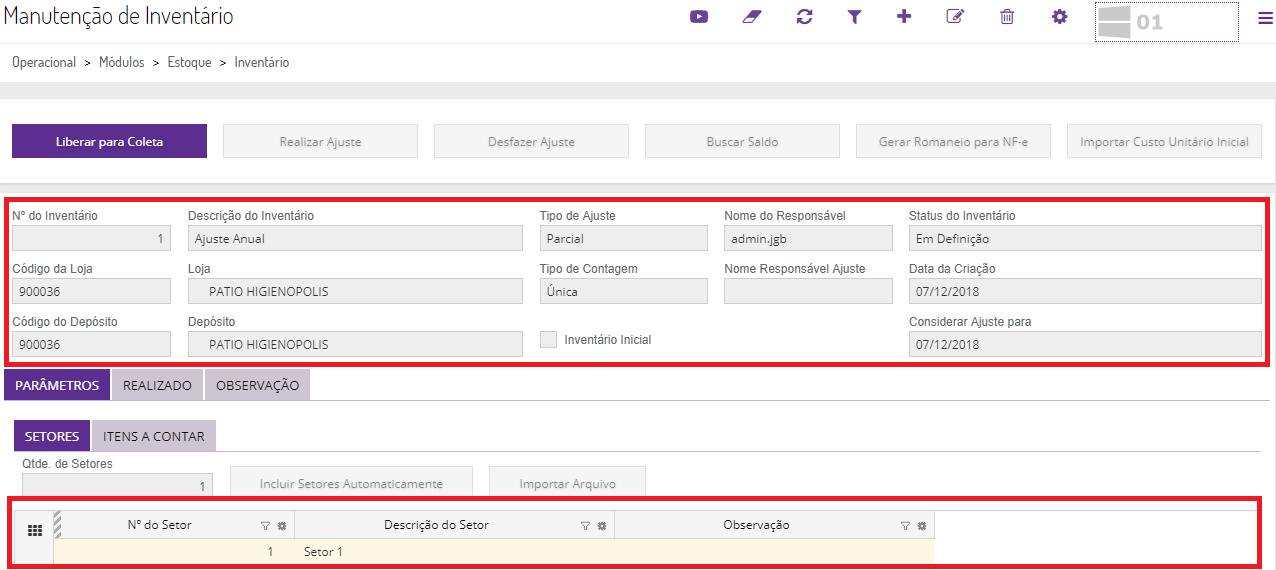
Task: Open column settings gear for Descrição do Setor
Action: 602,526
